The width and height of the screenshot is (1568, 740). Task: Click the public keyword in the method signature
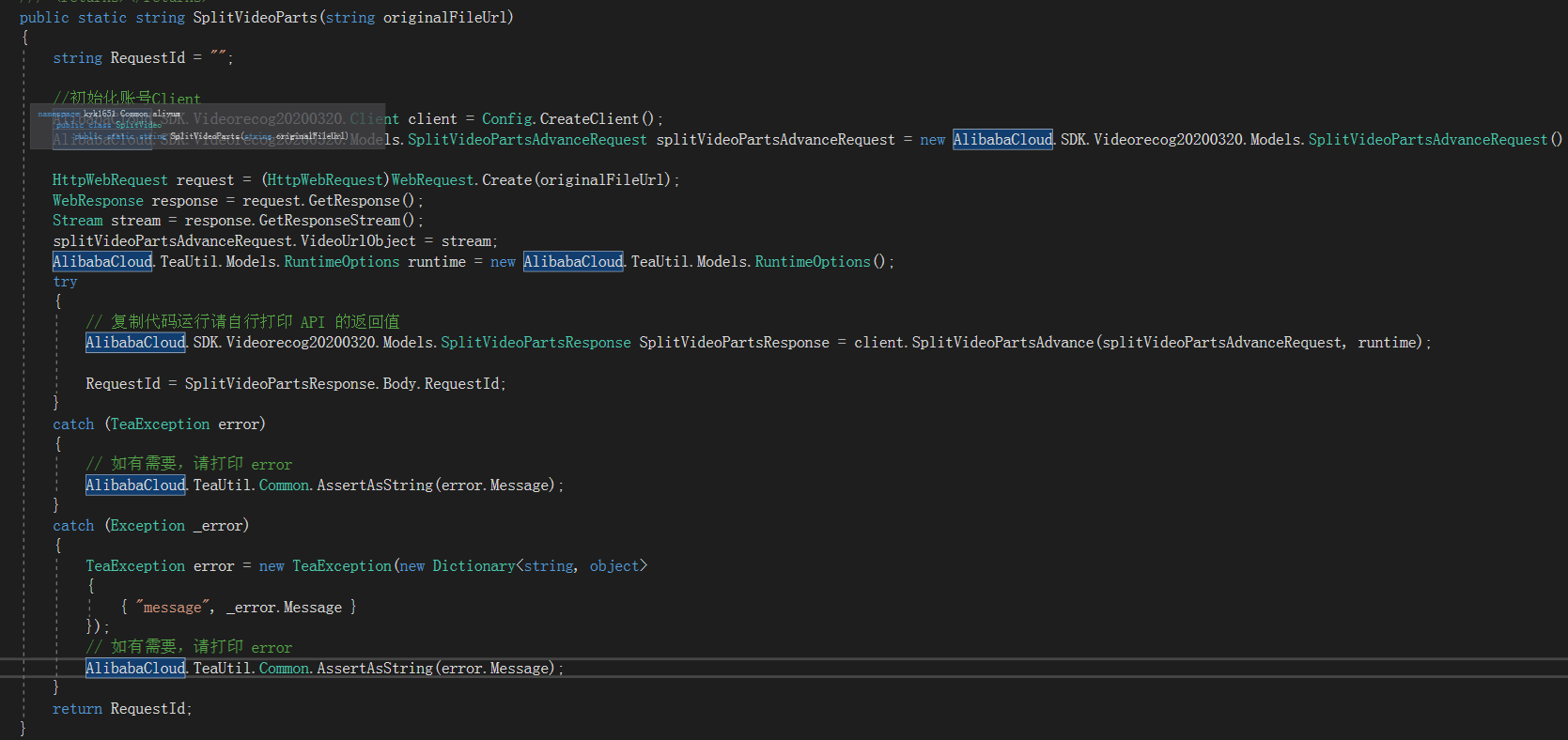click(x=44, y=18)
